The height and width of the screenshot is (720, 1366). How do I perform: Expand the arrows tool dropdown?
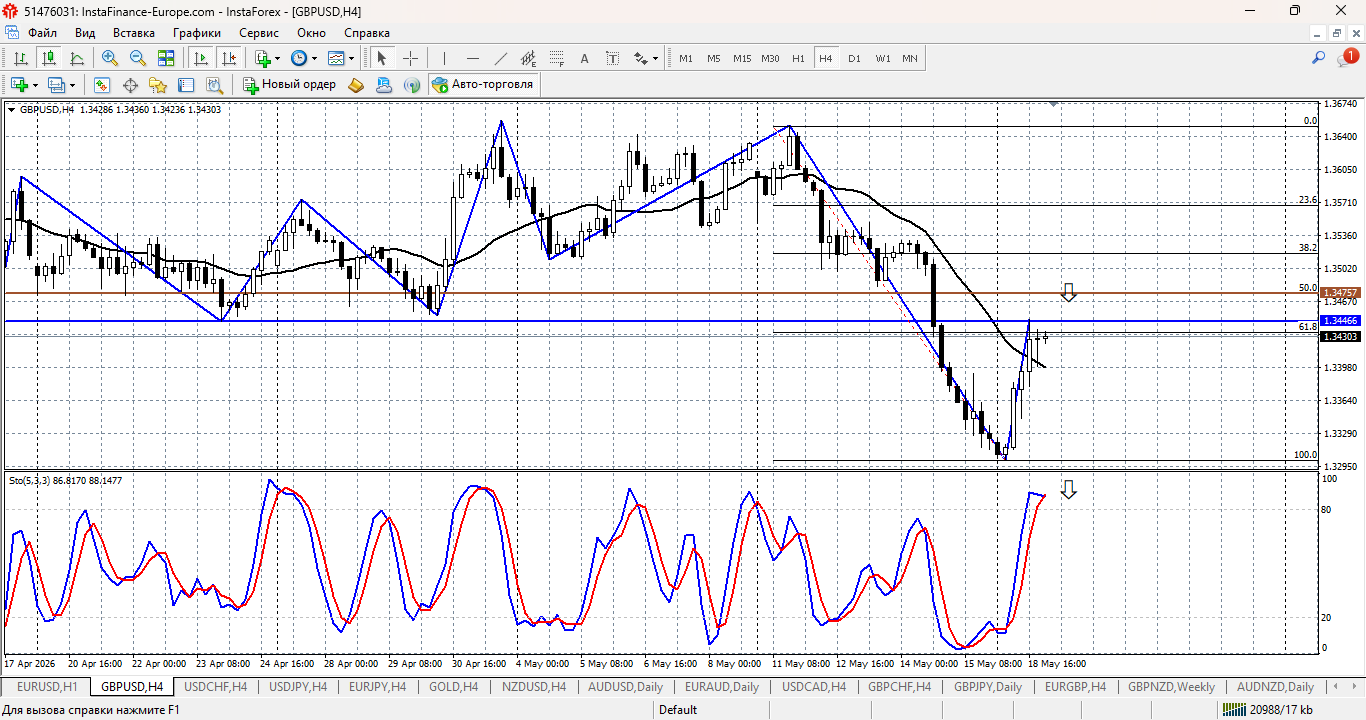(x=656, y=58)
